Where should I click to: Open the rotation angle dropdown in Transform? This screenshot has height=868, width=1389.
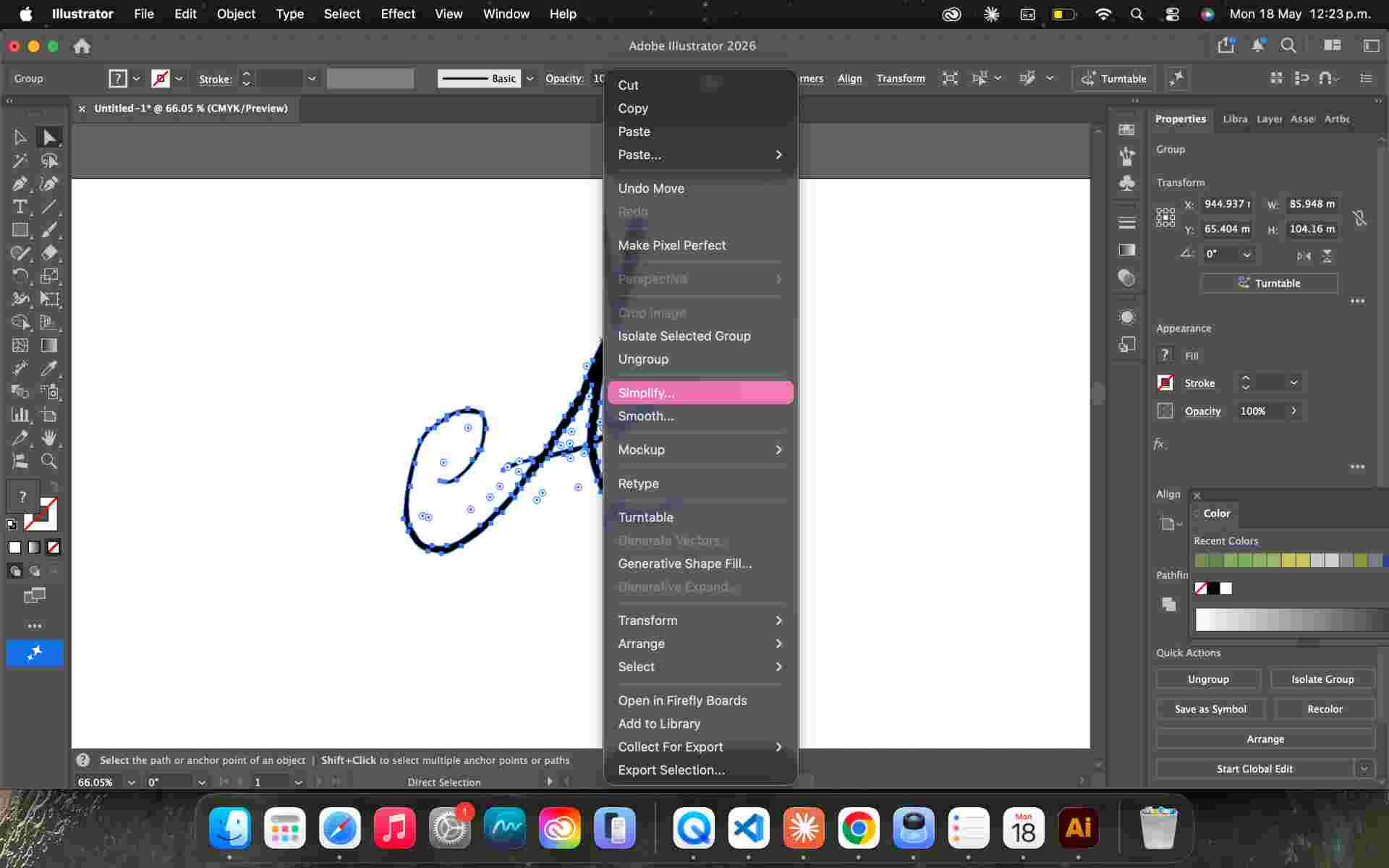pyautogui.click(x=1246, y=255)
